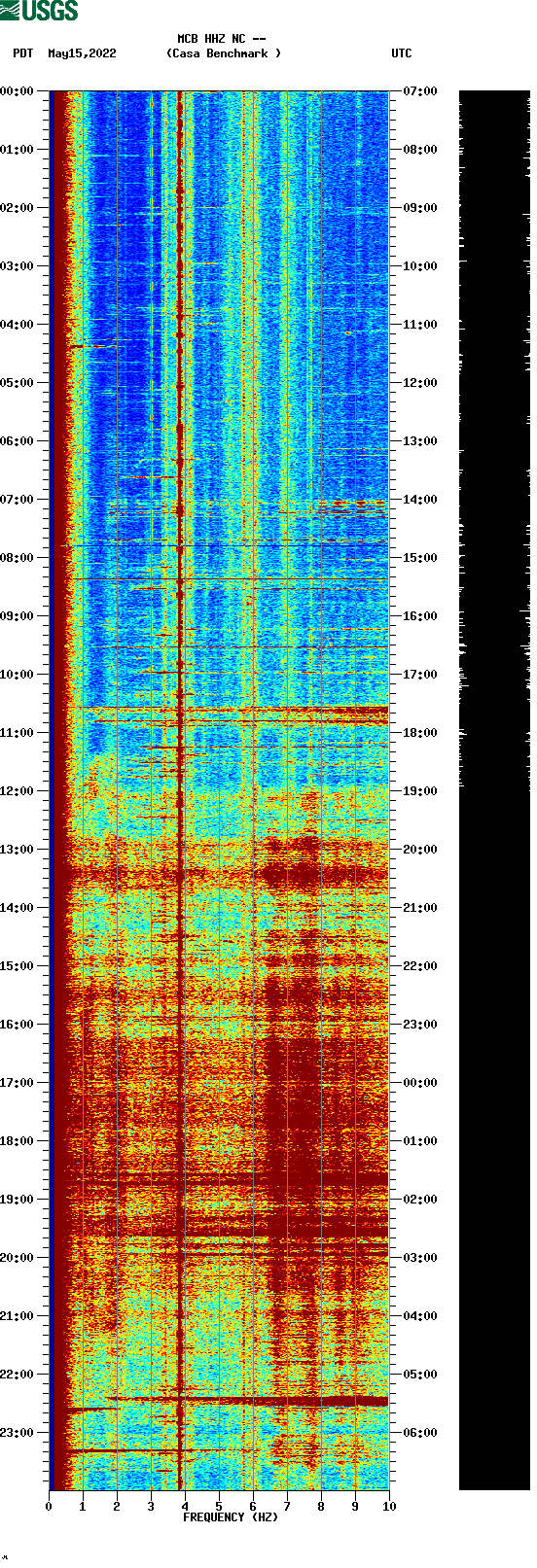This screenshot has width=537, height=1568.
Task: Click the '23:00' PDT time label
Action: click(x=17, y=1433)
